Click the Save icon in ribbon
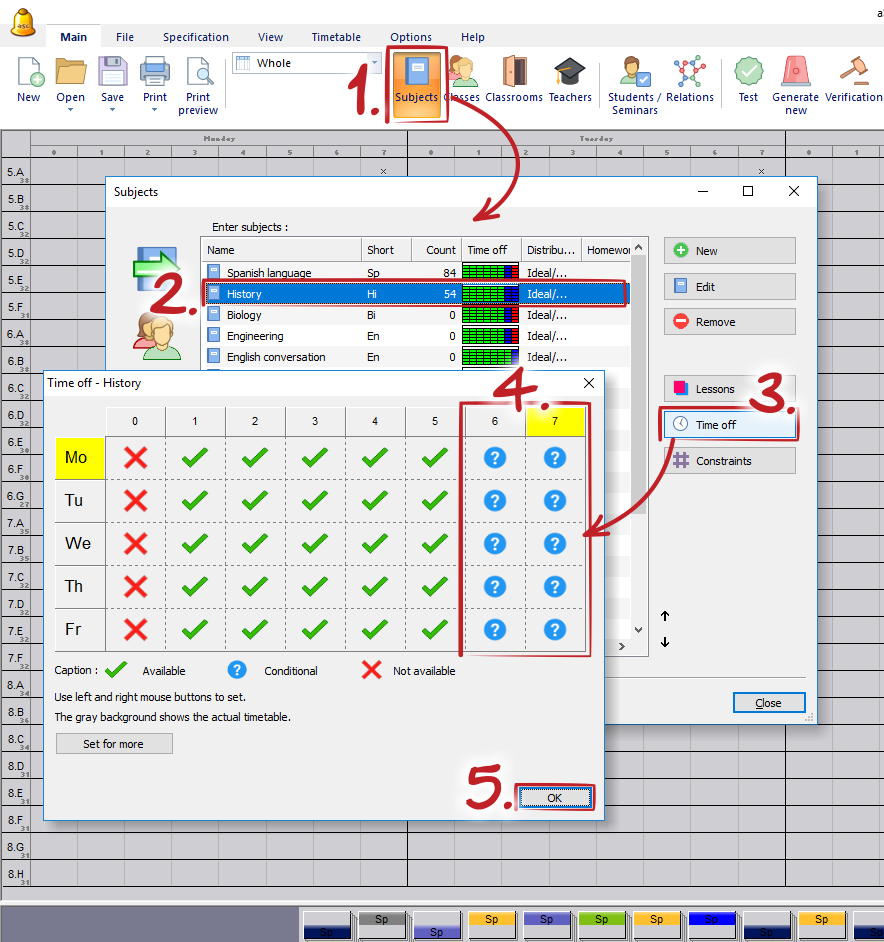 (112, 74)
